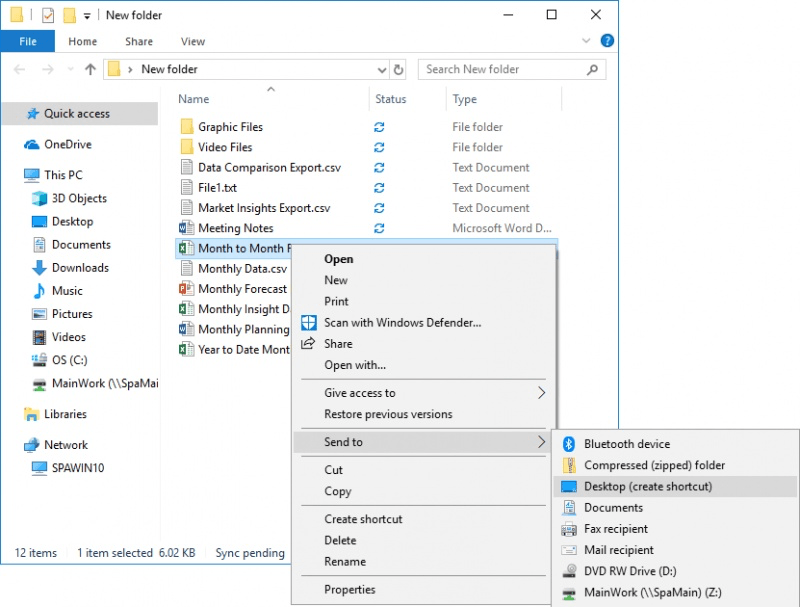Select Copy from the context menu
This screenshot has height=607, width=800.
338,491
